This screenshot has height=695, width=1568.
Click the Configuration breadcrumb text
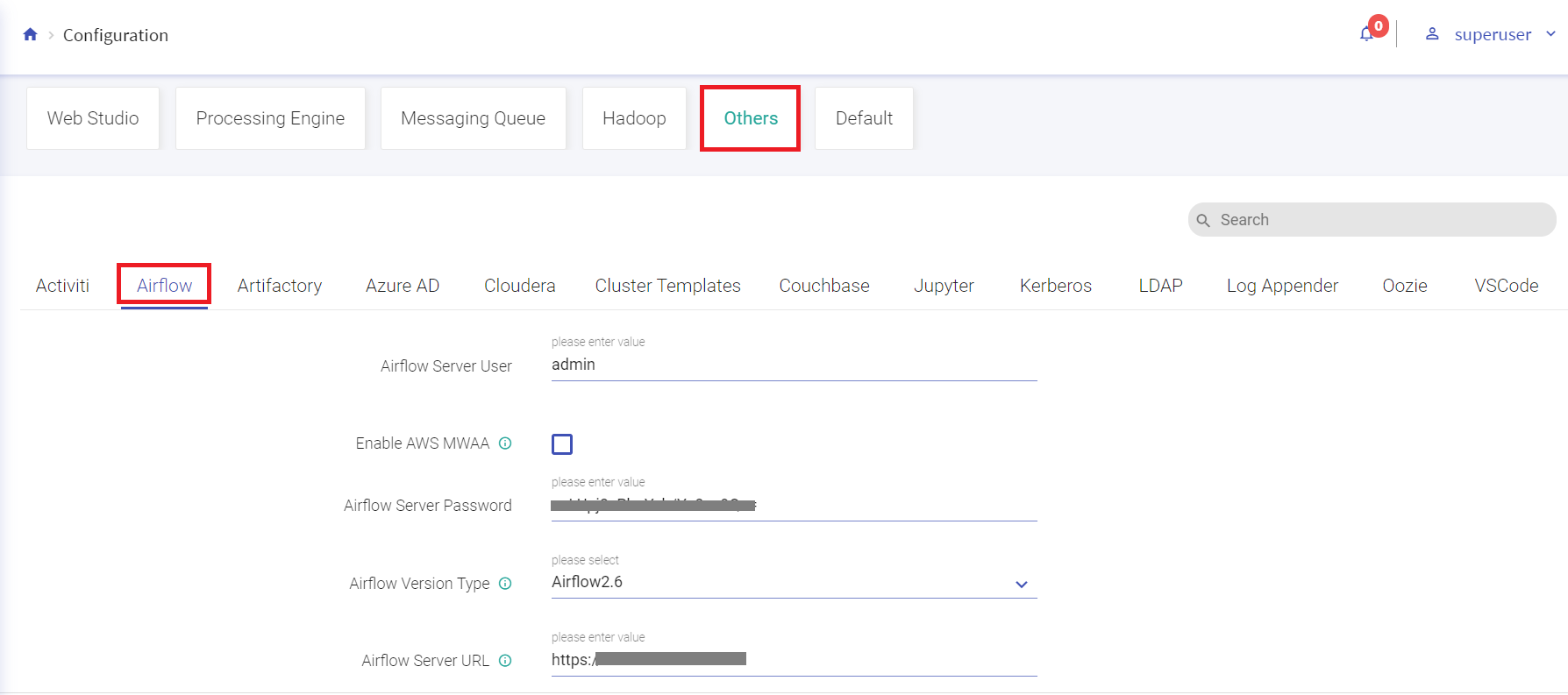point(116,35)
